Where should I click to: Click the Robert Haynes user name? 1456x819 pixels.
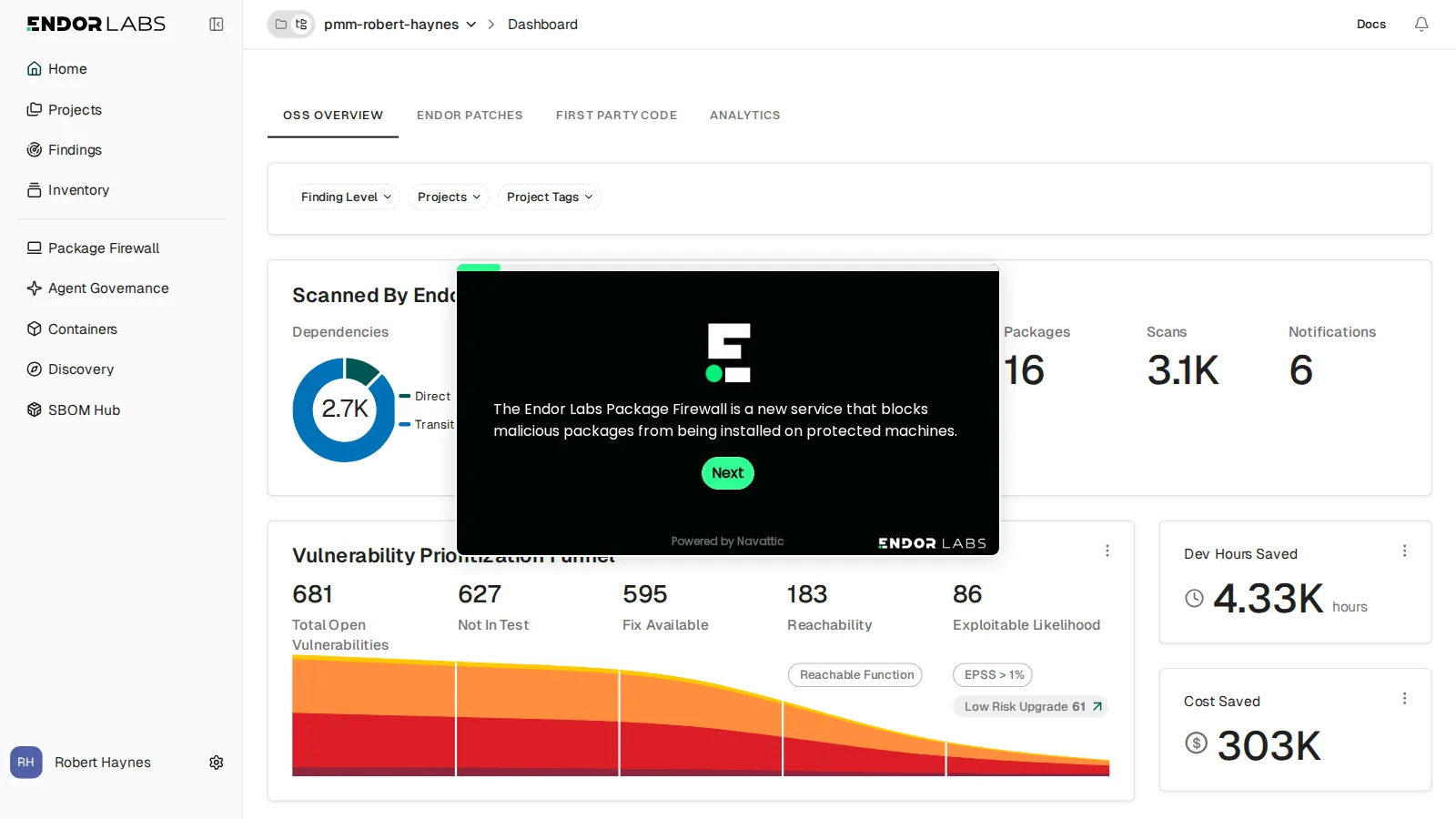pyautogui.click(x=103, y=763)
